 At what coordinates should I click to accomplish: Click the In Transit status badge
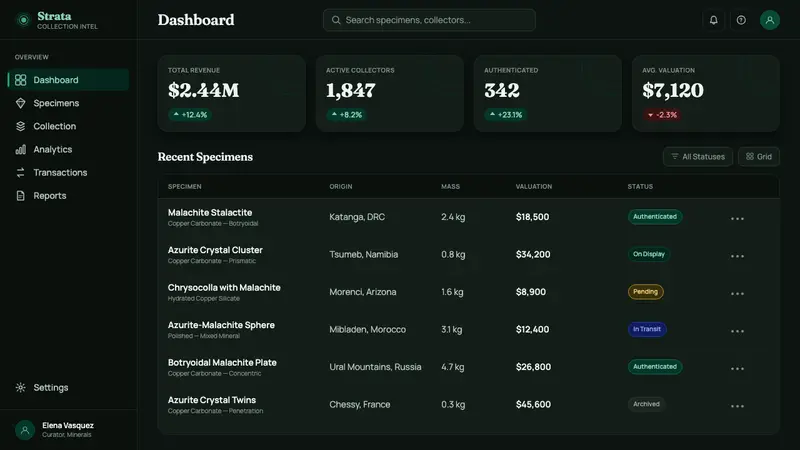point(647,329)
